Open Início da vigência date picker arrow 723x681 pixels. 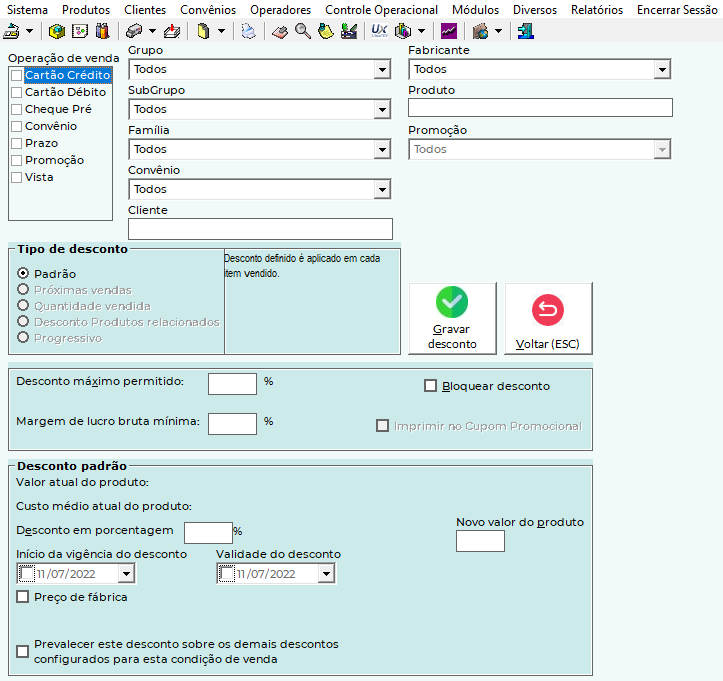(x=126, y=574)
